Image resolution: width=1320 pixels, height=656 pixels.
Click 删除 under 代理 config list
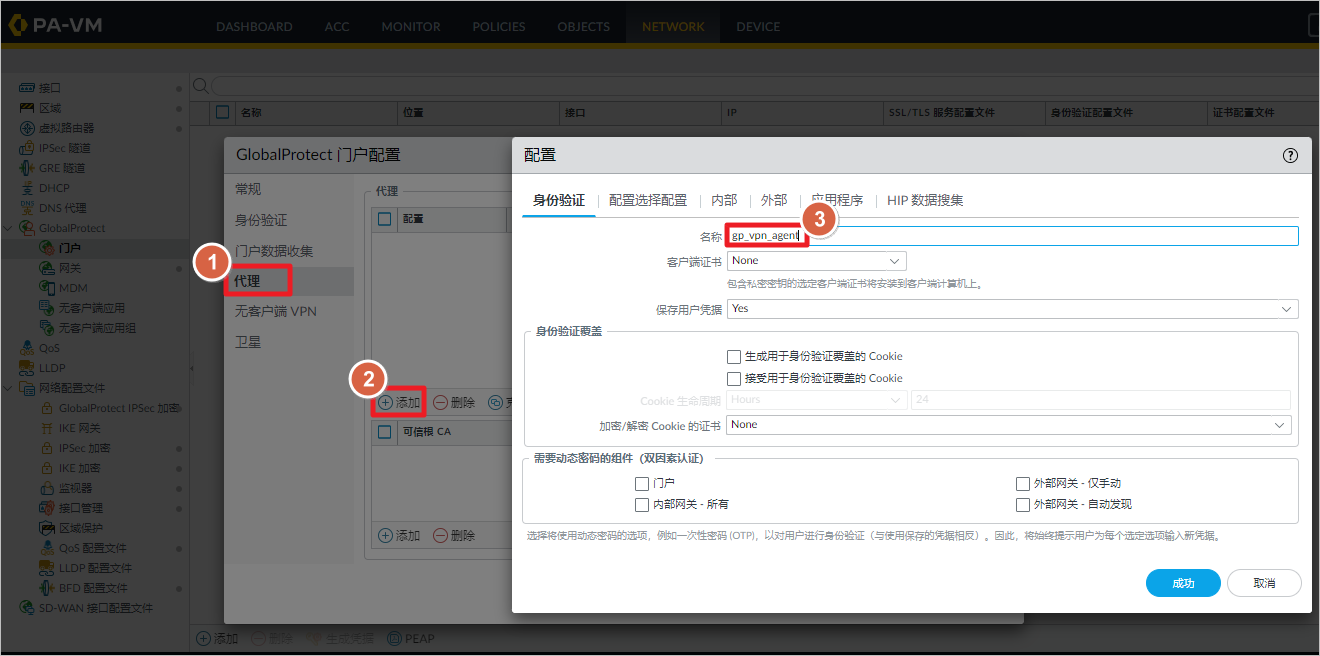pos(454,403)
